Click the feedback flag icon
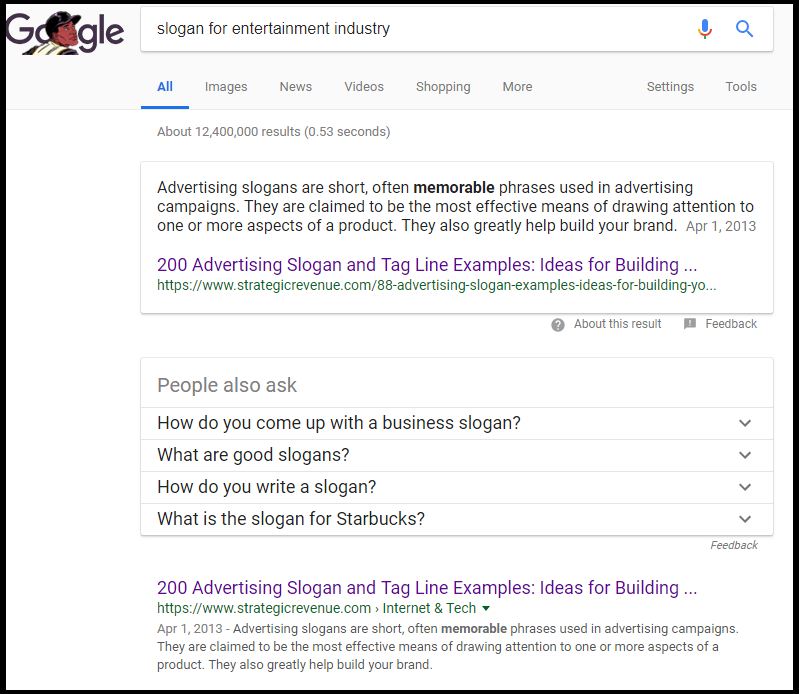799x694 pixels. coord(690,324)
